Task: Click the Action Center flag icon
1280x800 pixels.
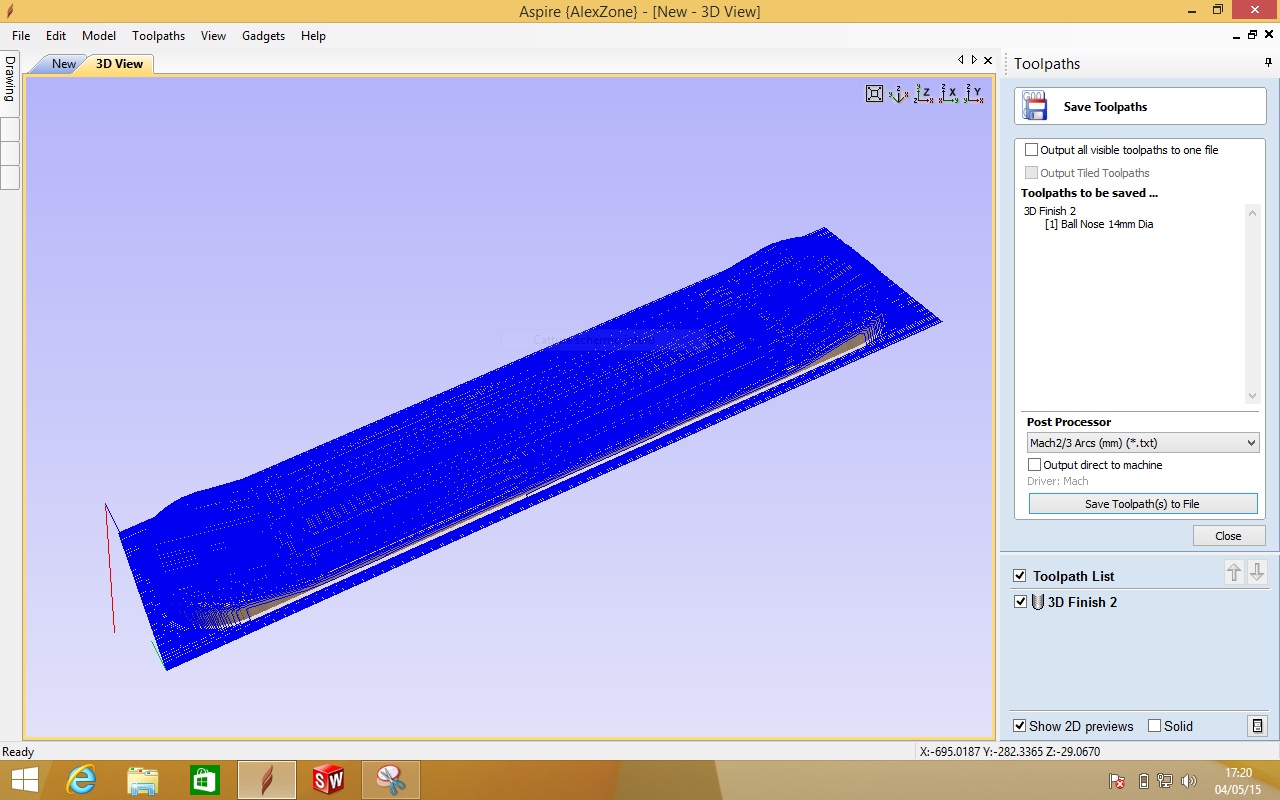Action: pyautogui.click(x=1117, y=781)
